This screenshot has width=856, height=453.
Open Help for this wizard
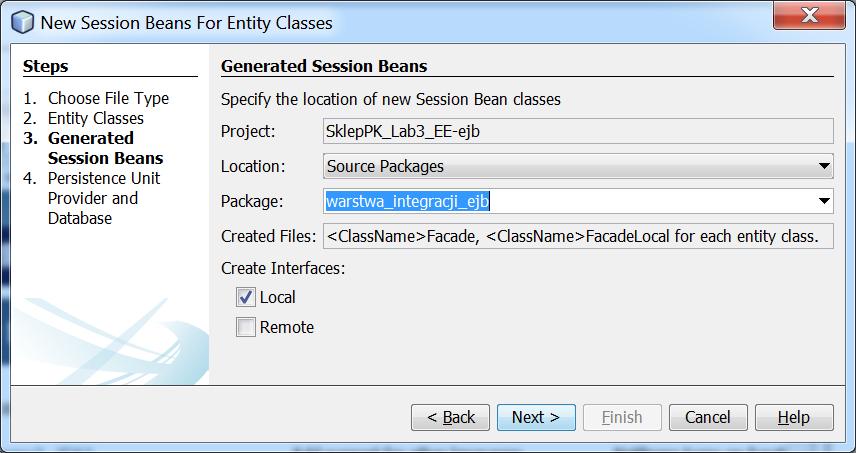(794, 418)
